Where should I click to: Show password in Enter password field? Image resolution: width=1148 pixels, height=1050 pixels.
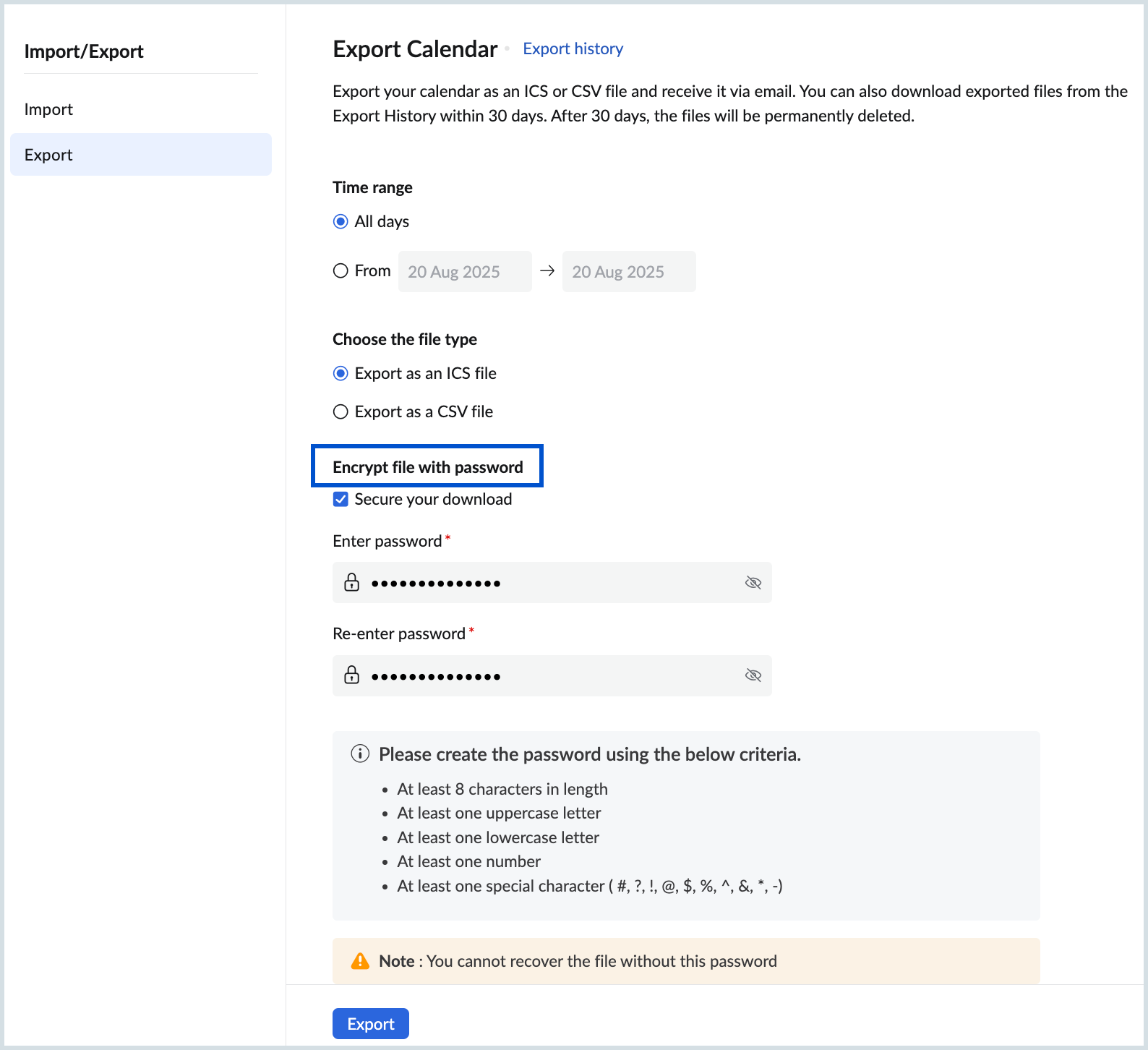(753, 583)
